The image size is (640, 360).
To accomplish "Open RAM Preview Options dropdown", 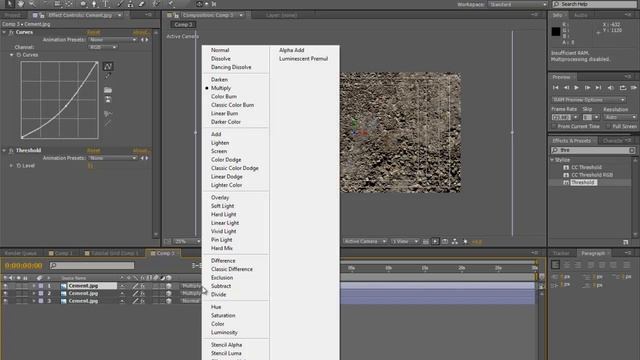I will [588, 100].
